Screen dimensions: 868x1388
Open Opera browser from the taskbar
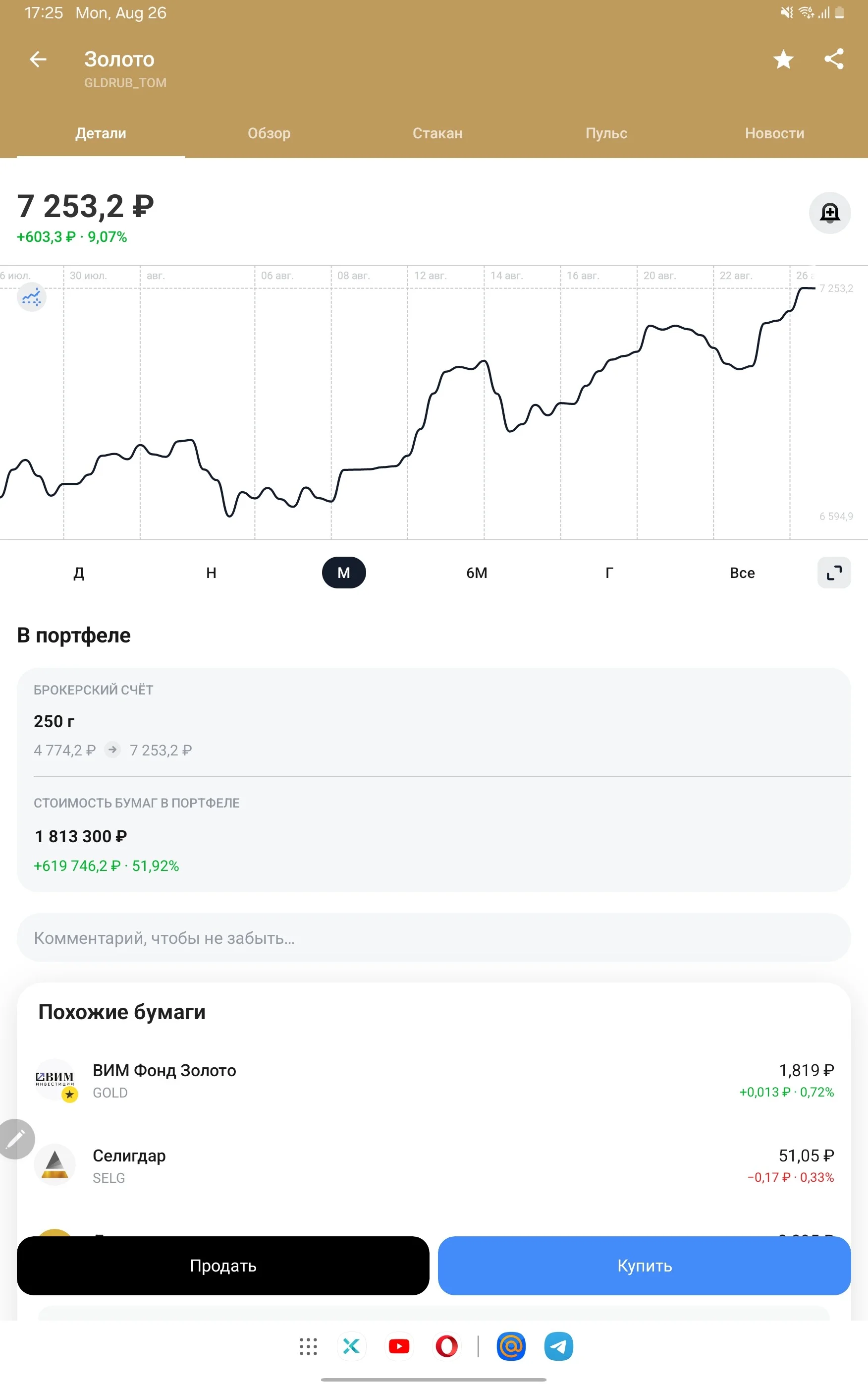pos(446,1346)
